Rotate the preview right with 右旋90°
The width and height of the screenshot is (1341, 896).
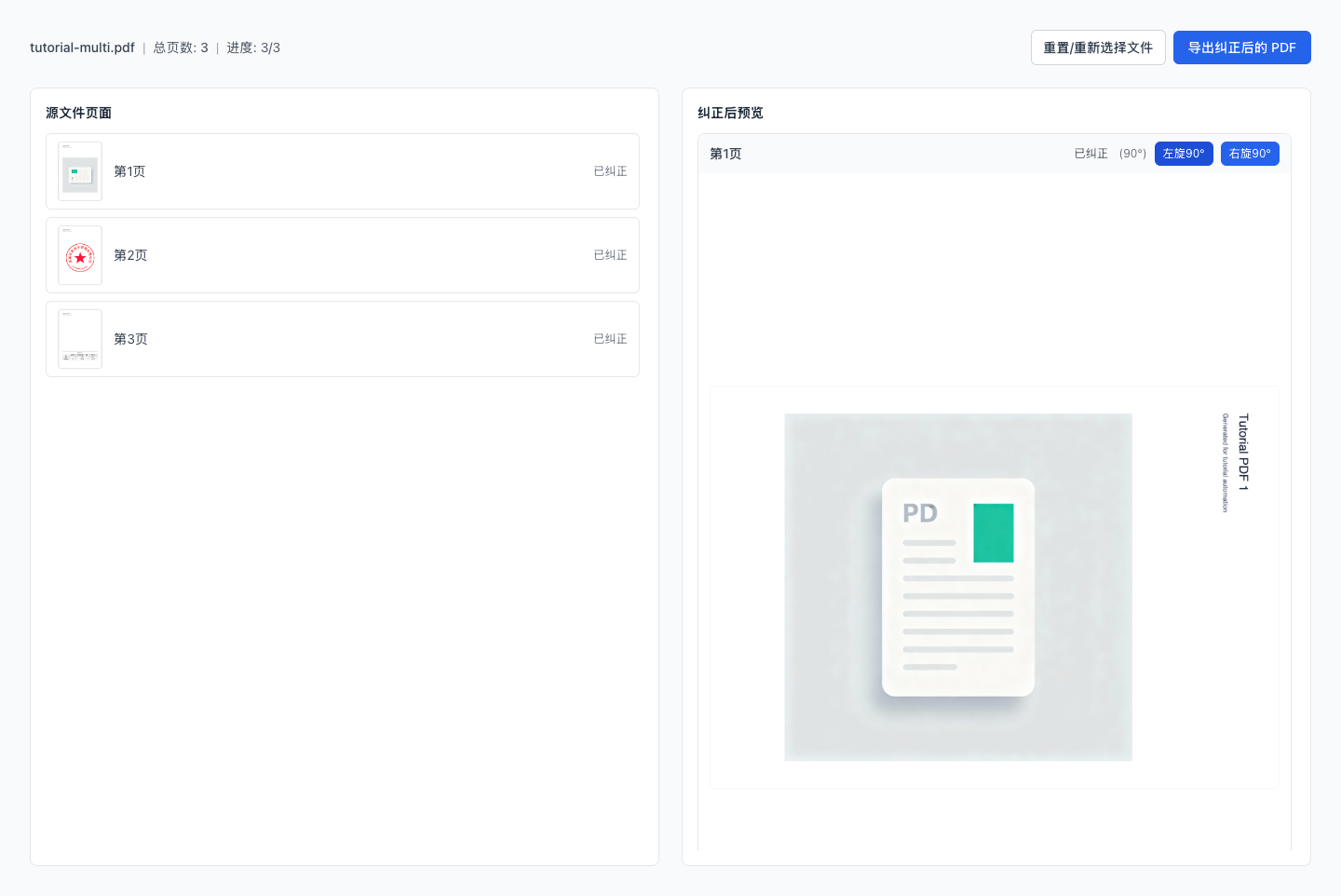pos(1250,154)
